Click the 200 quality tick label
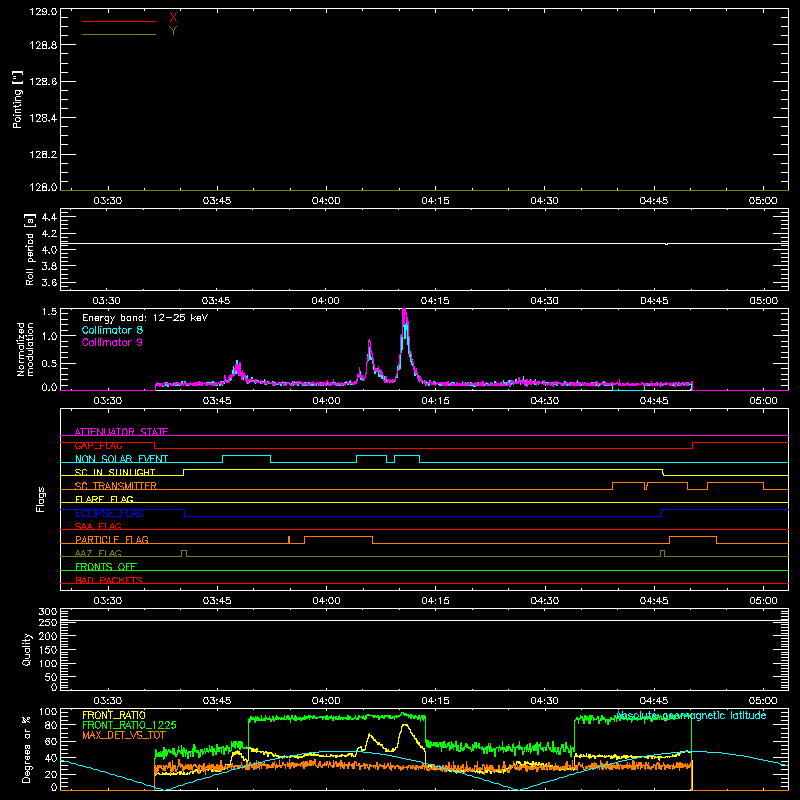 click(x=47, y=636)
